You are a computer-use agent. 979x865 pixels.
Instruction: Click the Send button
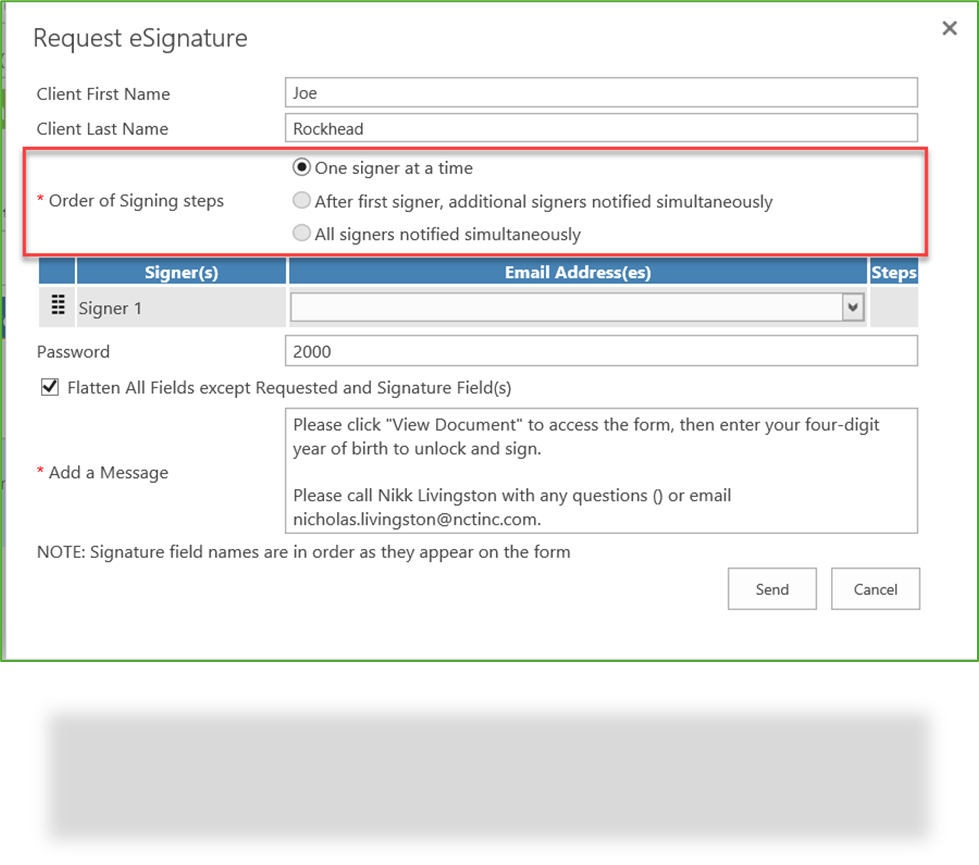pyautogui.click(x=771, y=588)
